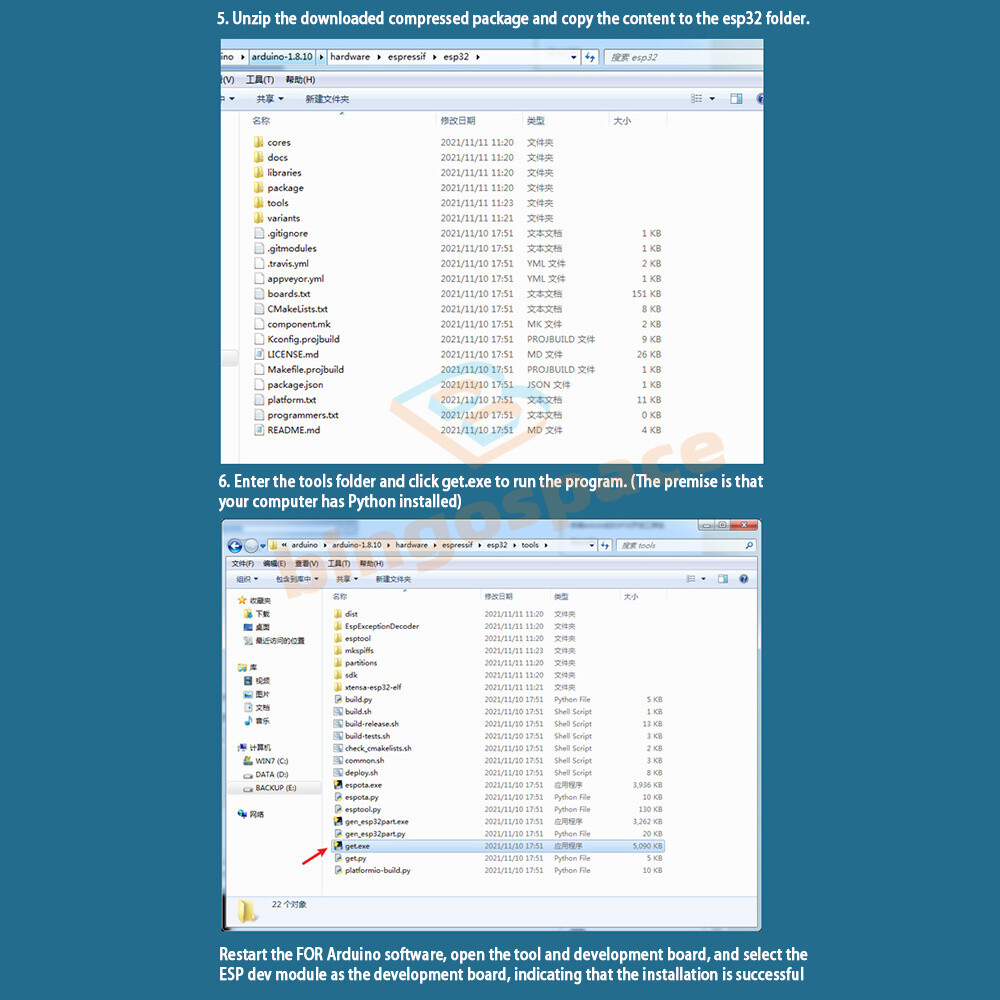The height and width of the screenshot is (1000, 1000).
Task: Click the deploy.sh script icon
Action: point(338,772)
